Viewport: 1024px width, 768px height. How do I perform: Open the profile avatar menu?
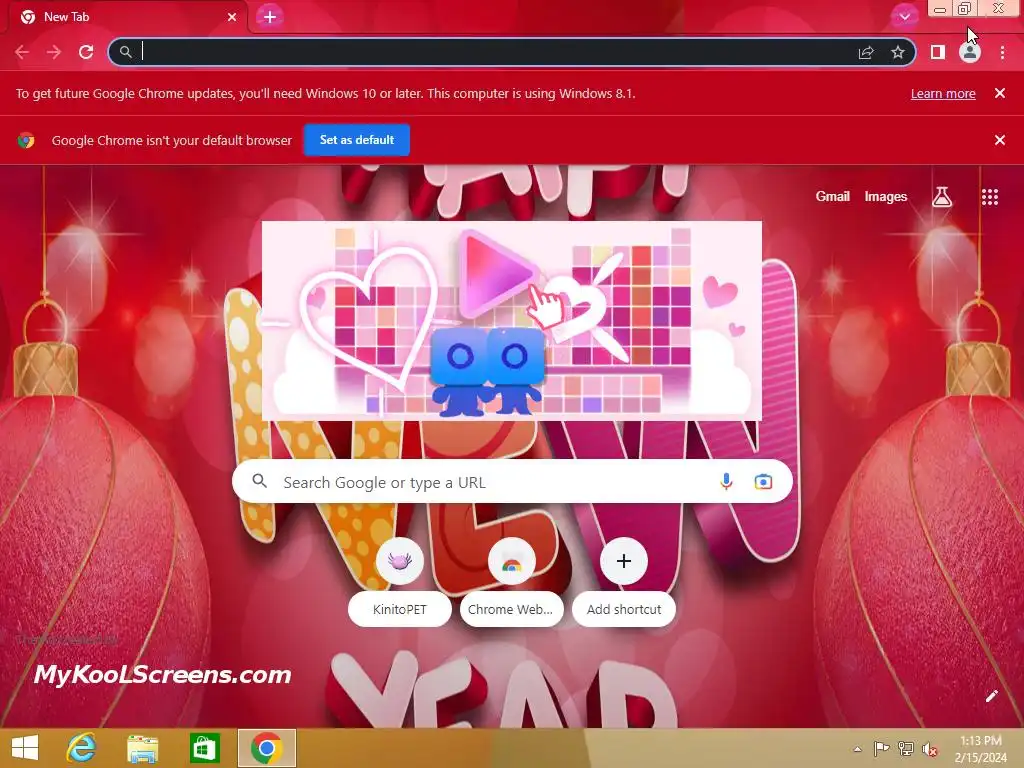pos(970,52)
